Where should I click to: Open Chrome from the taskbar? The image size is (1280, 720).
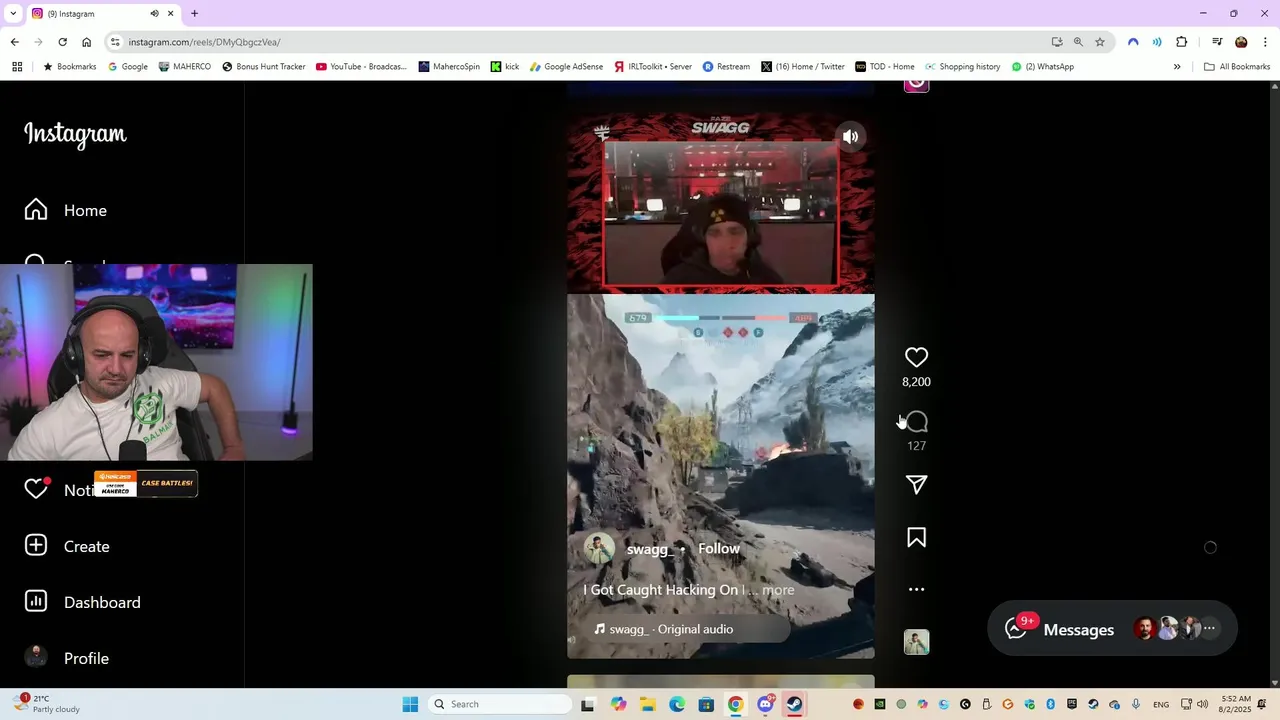[735, 704]
